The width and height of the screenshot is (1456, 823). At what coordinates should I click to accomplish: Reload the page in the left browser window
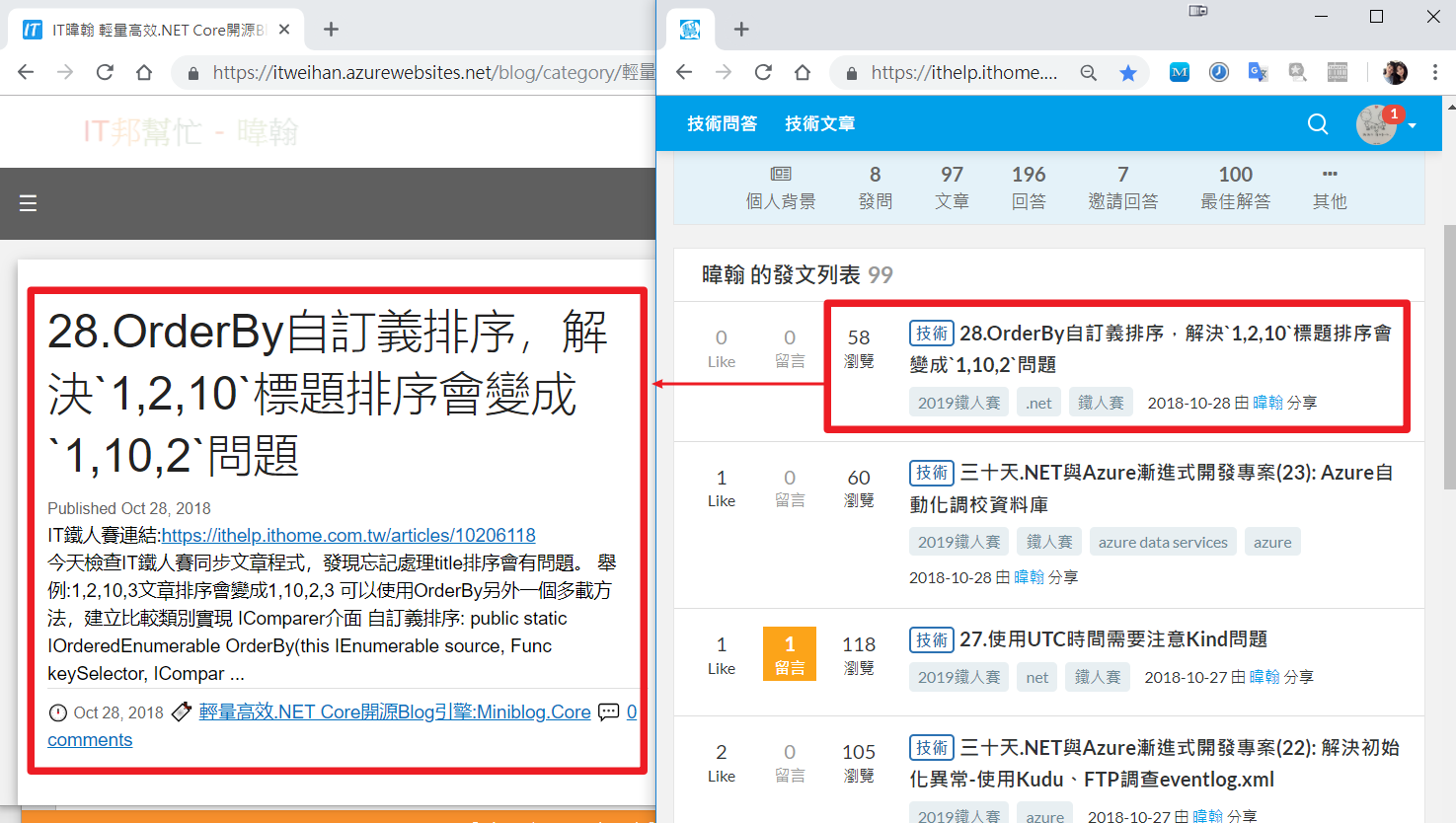(x=105, y=72)
